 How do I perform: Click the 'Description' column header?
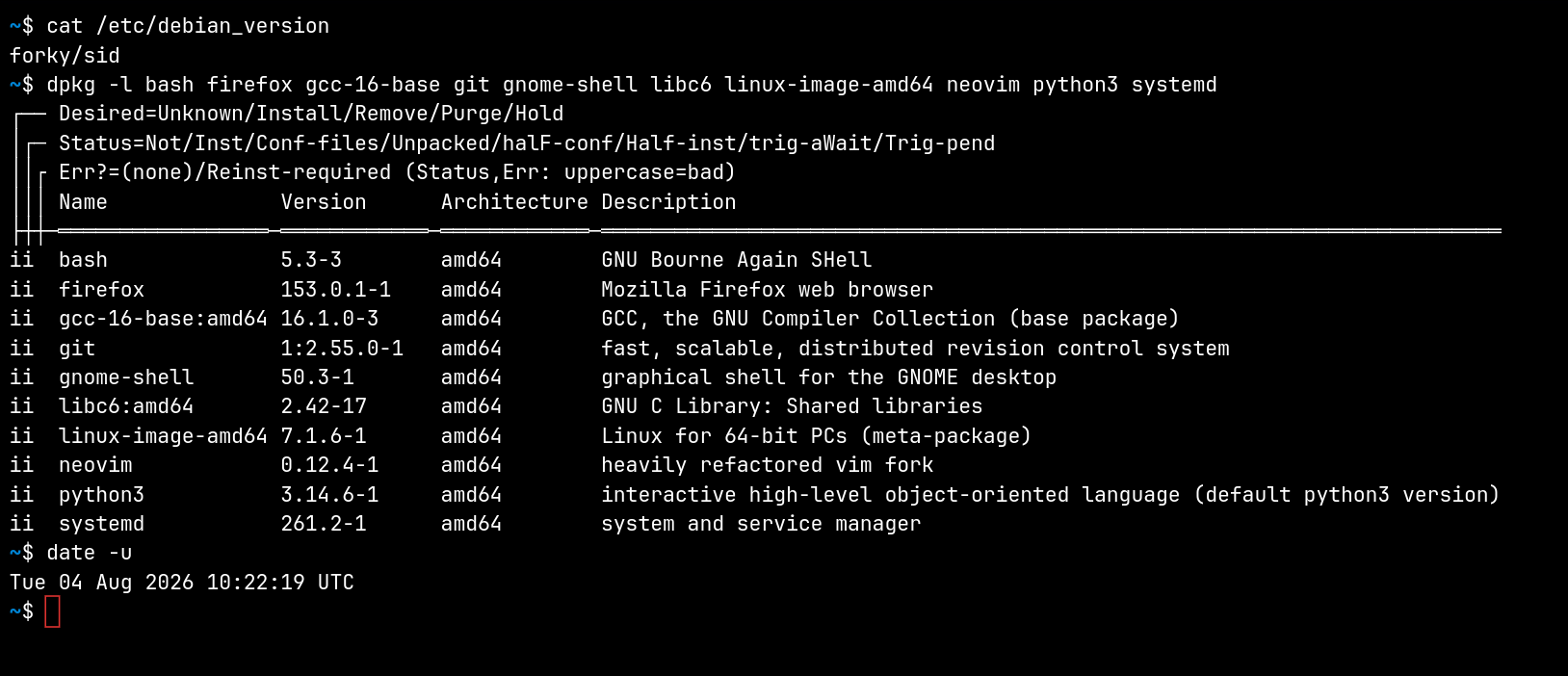click(x=668, y=202)
